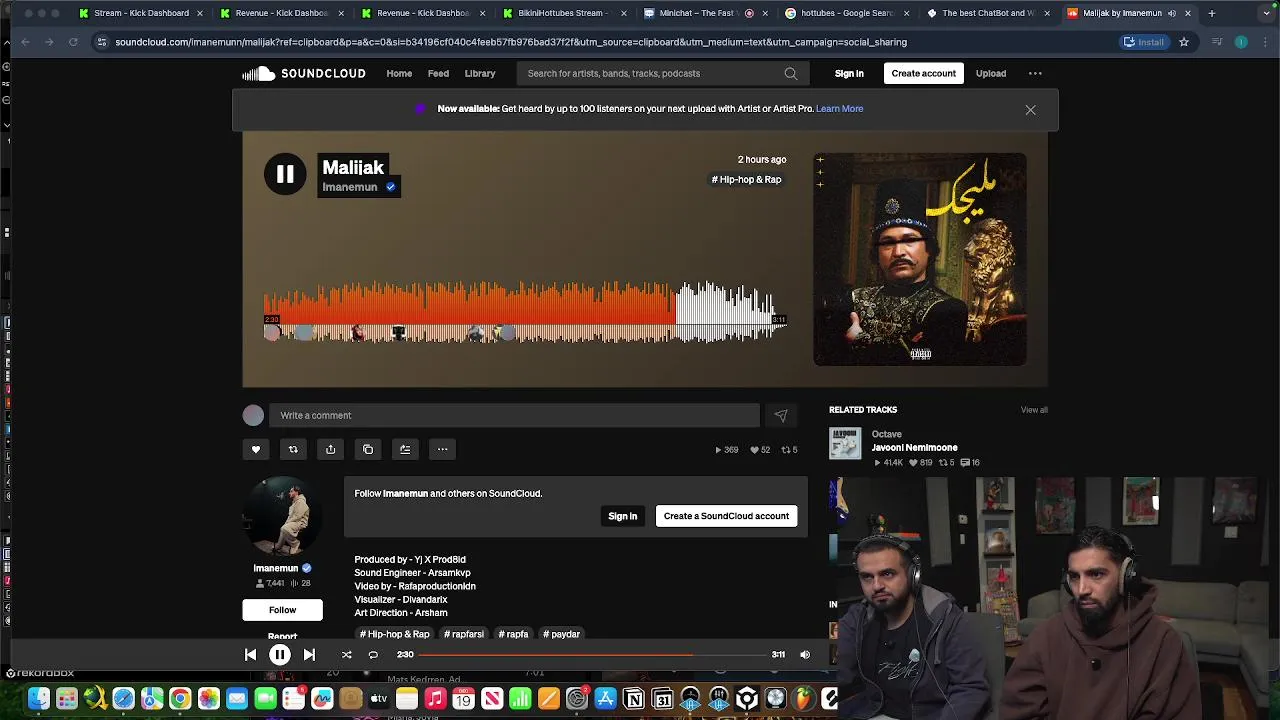Click the Javooni Nemimoone thumbnail
The height and width of the screenshot is (720, 1280).
[x=845, y=443]
